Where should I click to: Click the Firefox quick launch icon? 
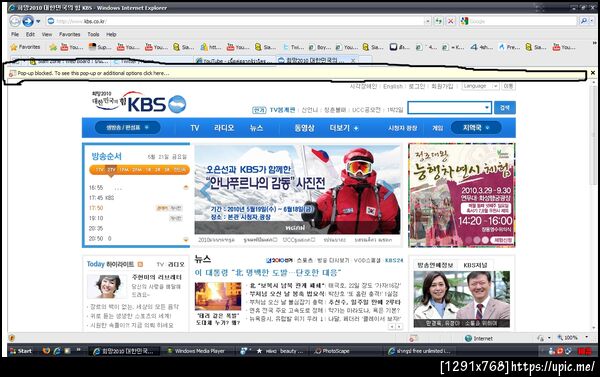coord(46,351)
